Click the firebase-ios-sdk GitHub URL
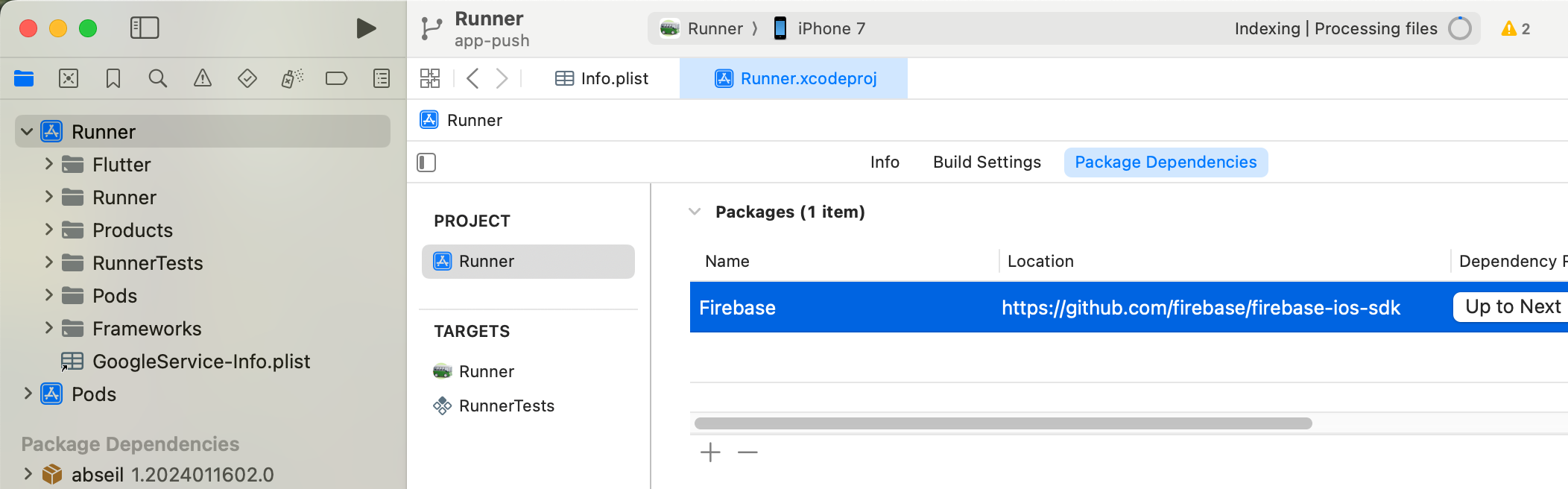The height and width of the screenshot is (489, 1568). 1201,307
